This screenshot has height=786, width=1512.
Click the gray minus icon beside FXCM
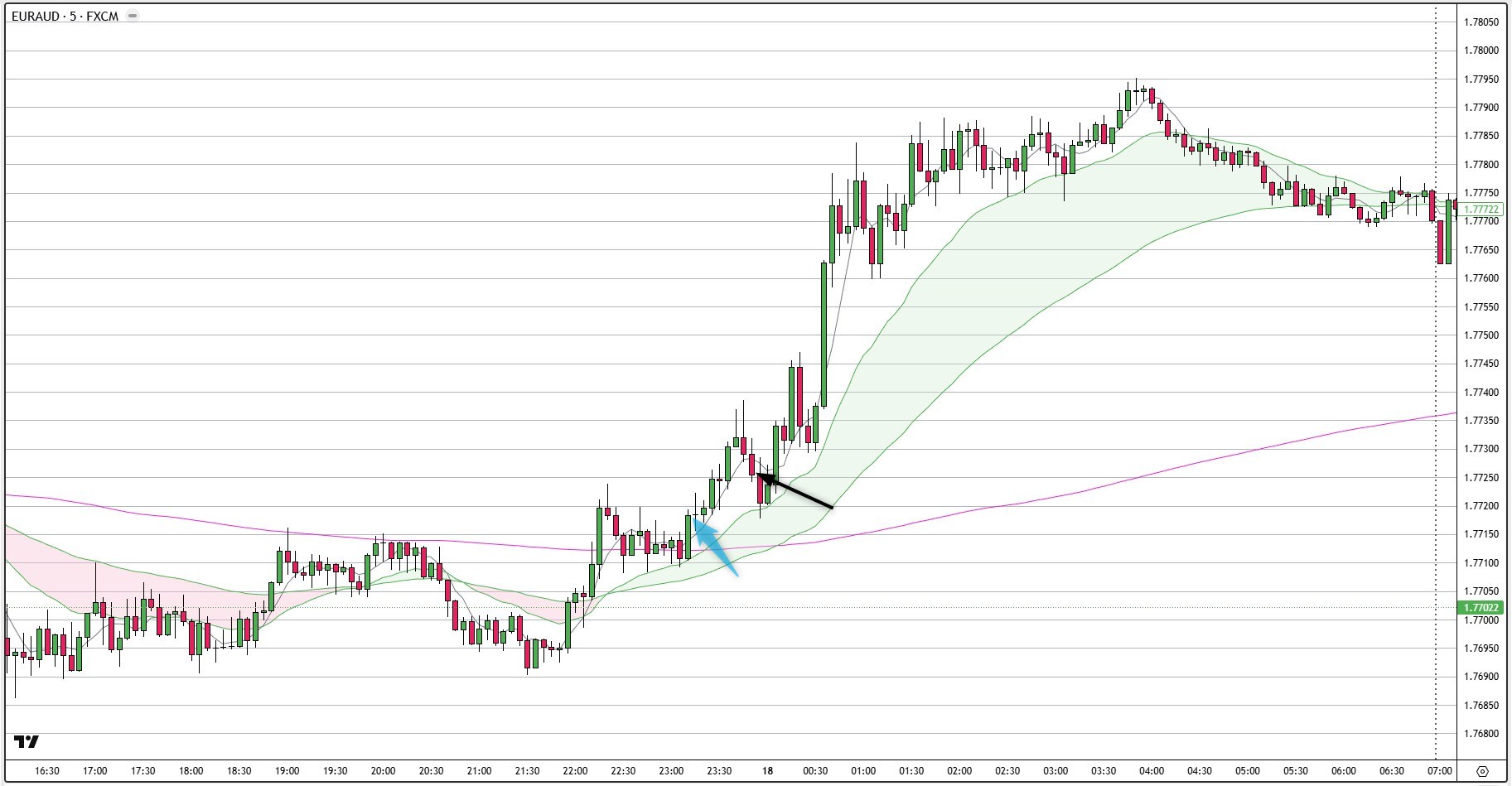point(133,14)
